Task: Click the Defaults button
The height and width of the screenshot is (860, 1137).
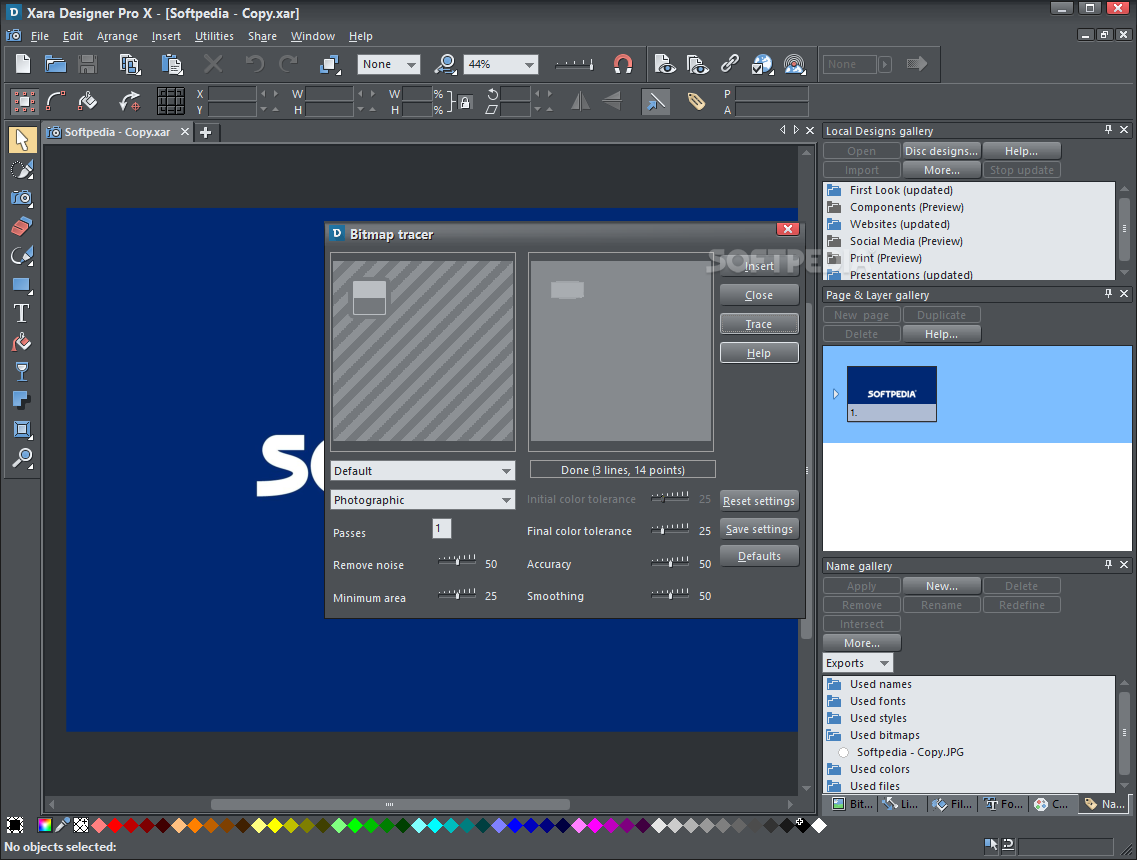Action: (759, 556)
